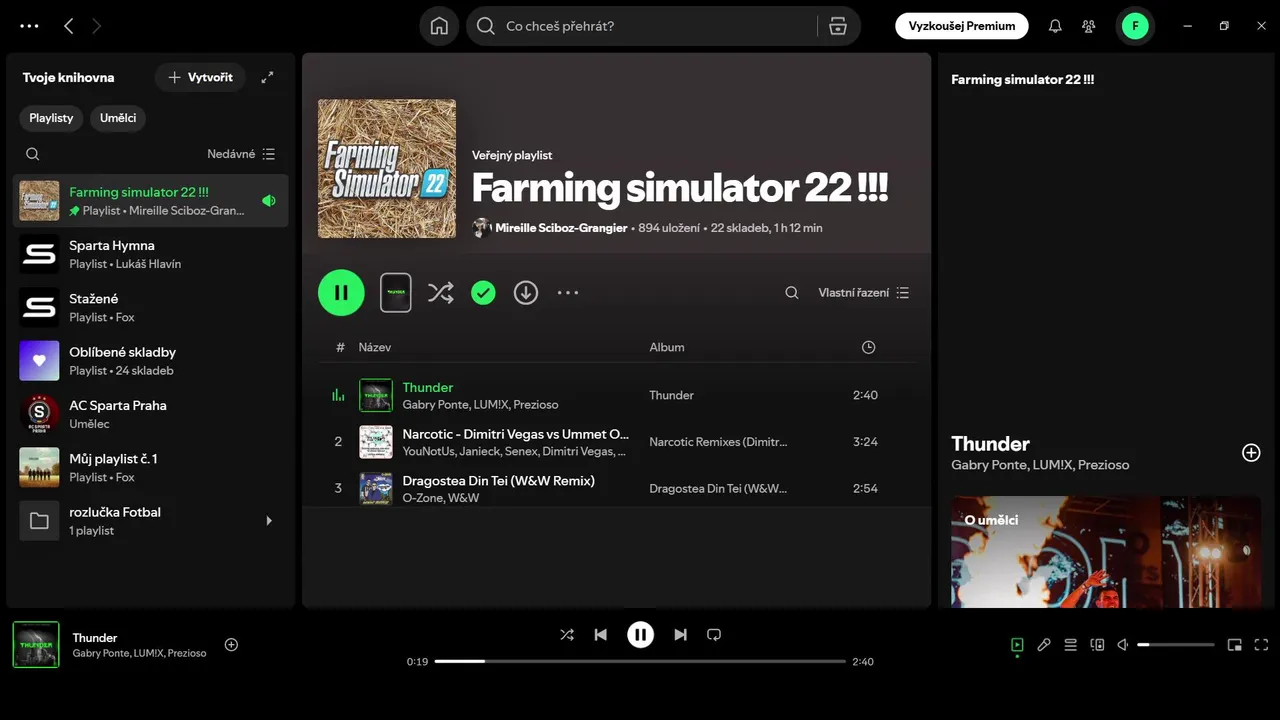Toggle shuffle in the bottom player
This screenshot has height=720, width=1280.
tap(567, 635)
